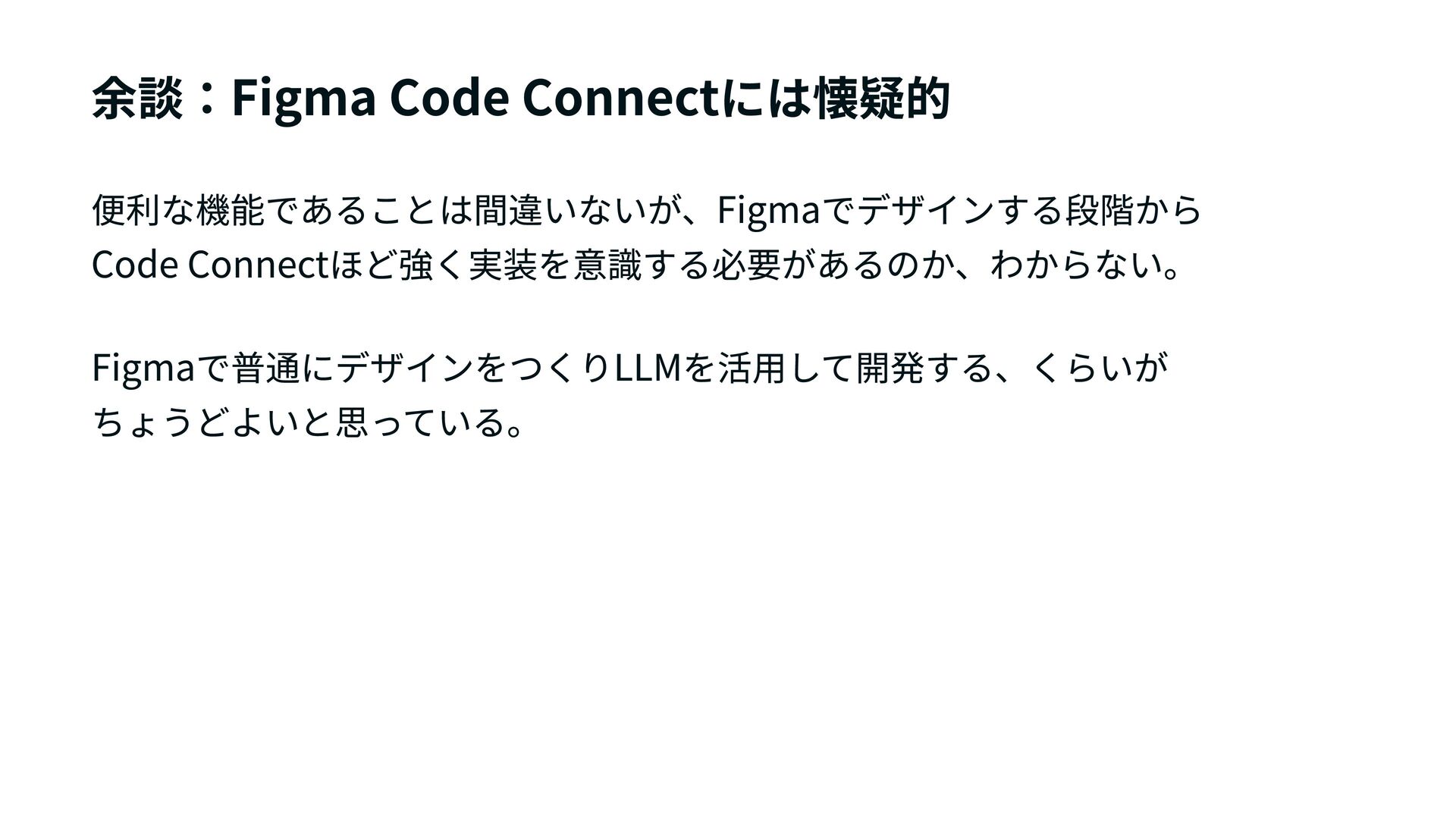Screen dimensions: 1456x819
Task: Click the slide title starting with 余談
Action: (520, 99)
